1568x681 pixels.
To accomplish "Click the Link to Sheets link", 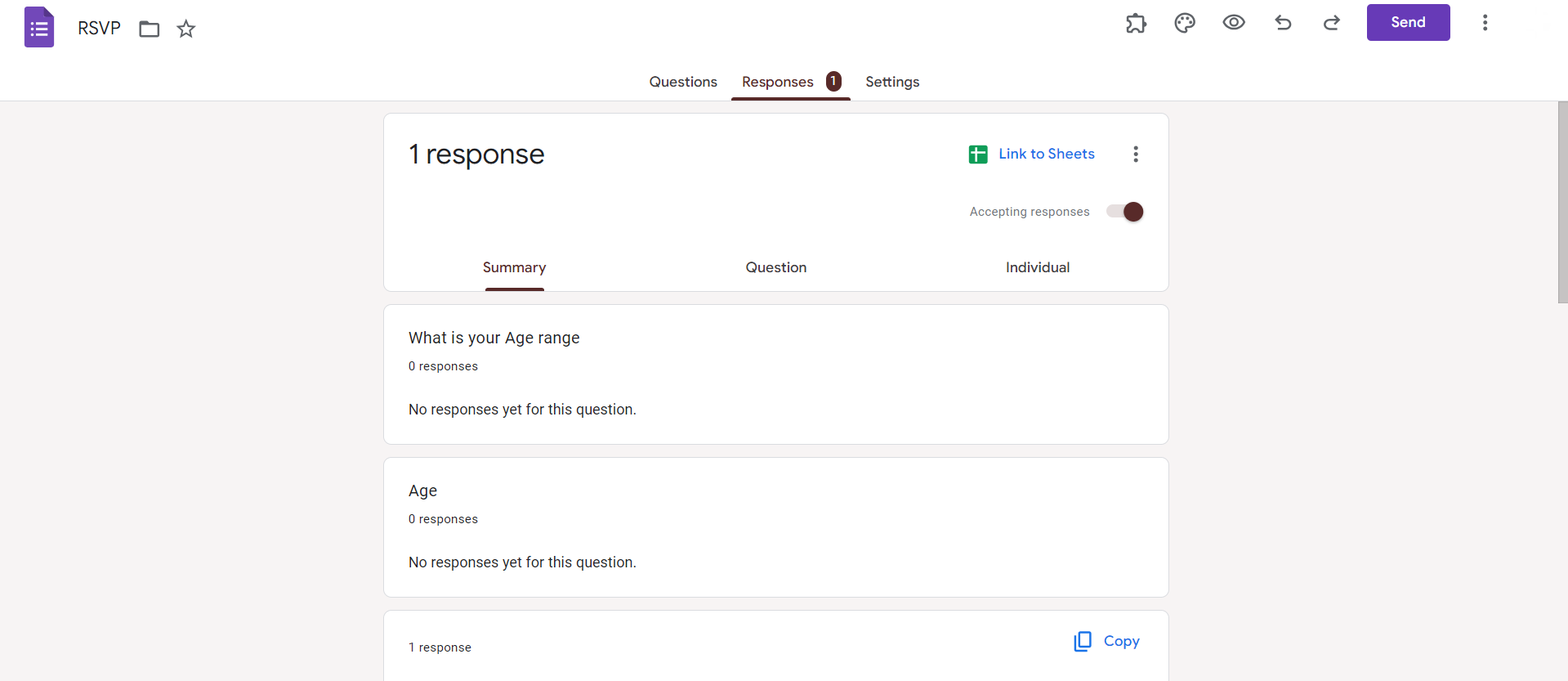I will pos(1047,155).
